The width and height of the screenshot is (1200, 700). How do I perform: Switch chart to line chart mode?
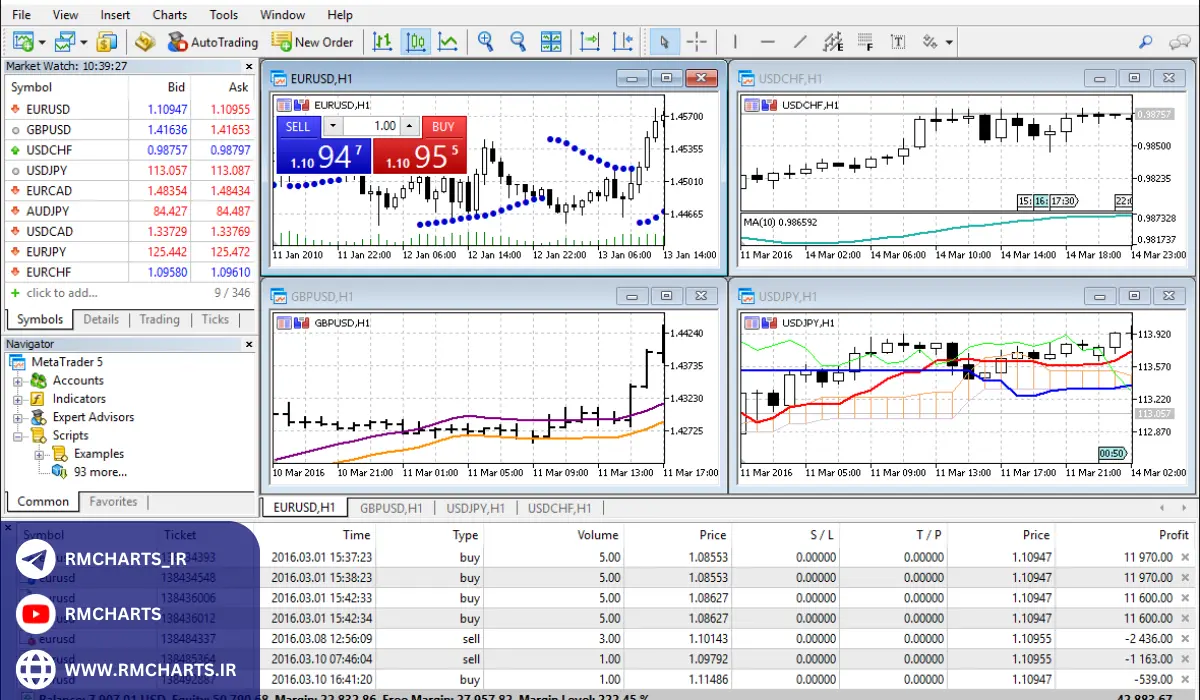(448, 42)
